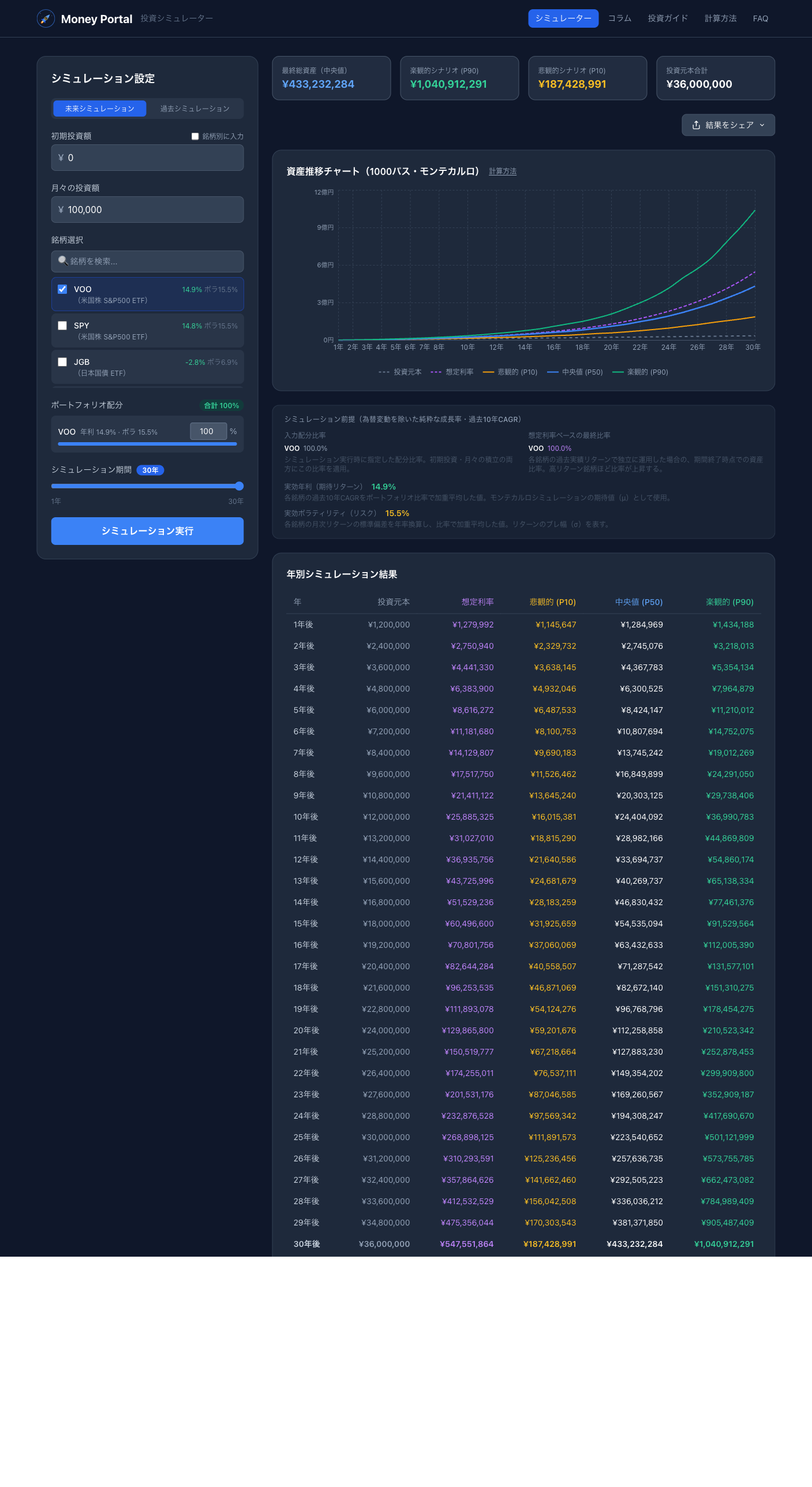Focus the 銘柄を検索 search field
Screen dimensions: 812x1487
[147, 261]
